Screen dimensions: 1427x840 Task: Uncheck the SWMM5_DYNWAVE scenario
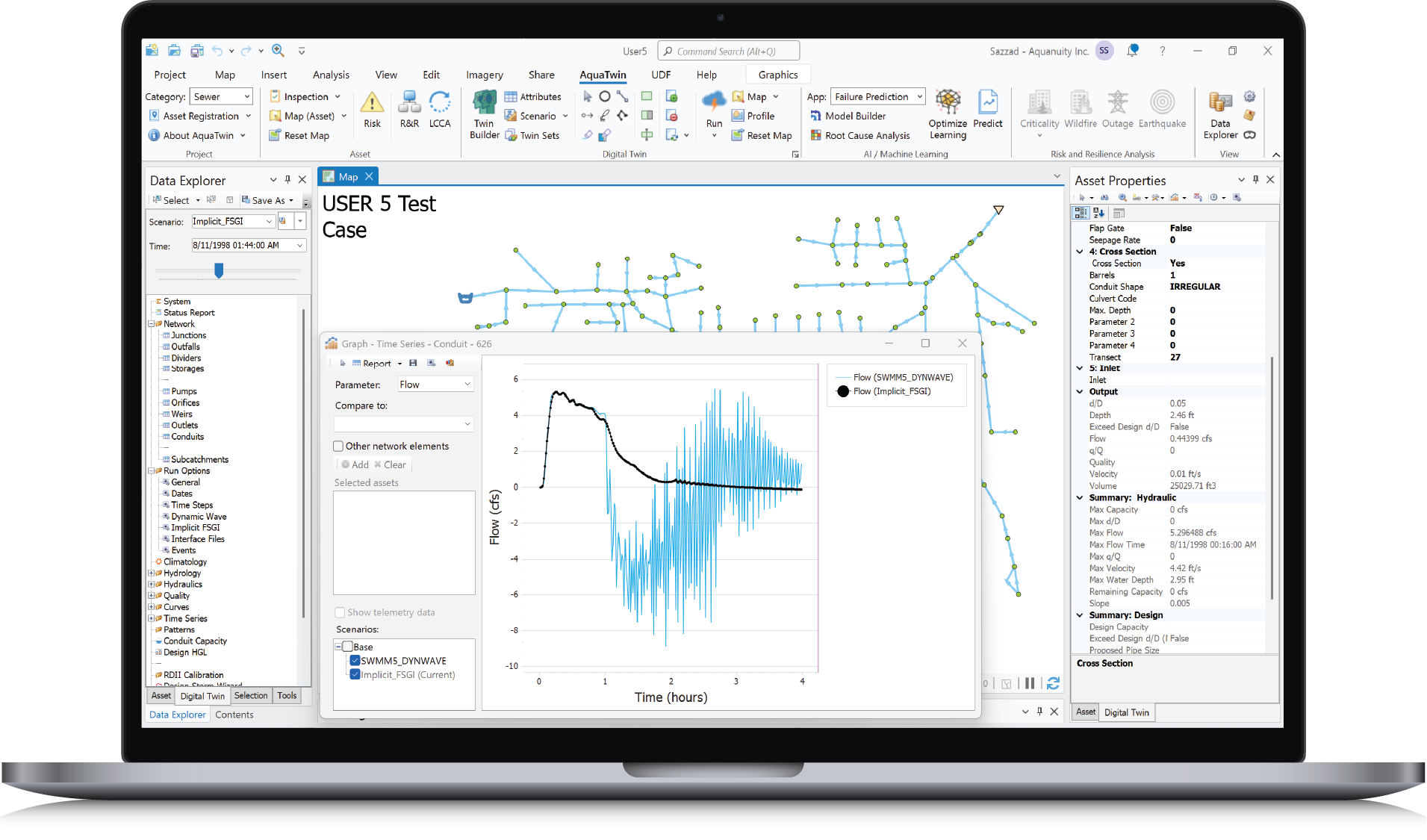[355, 661]
